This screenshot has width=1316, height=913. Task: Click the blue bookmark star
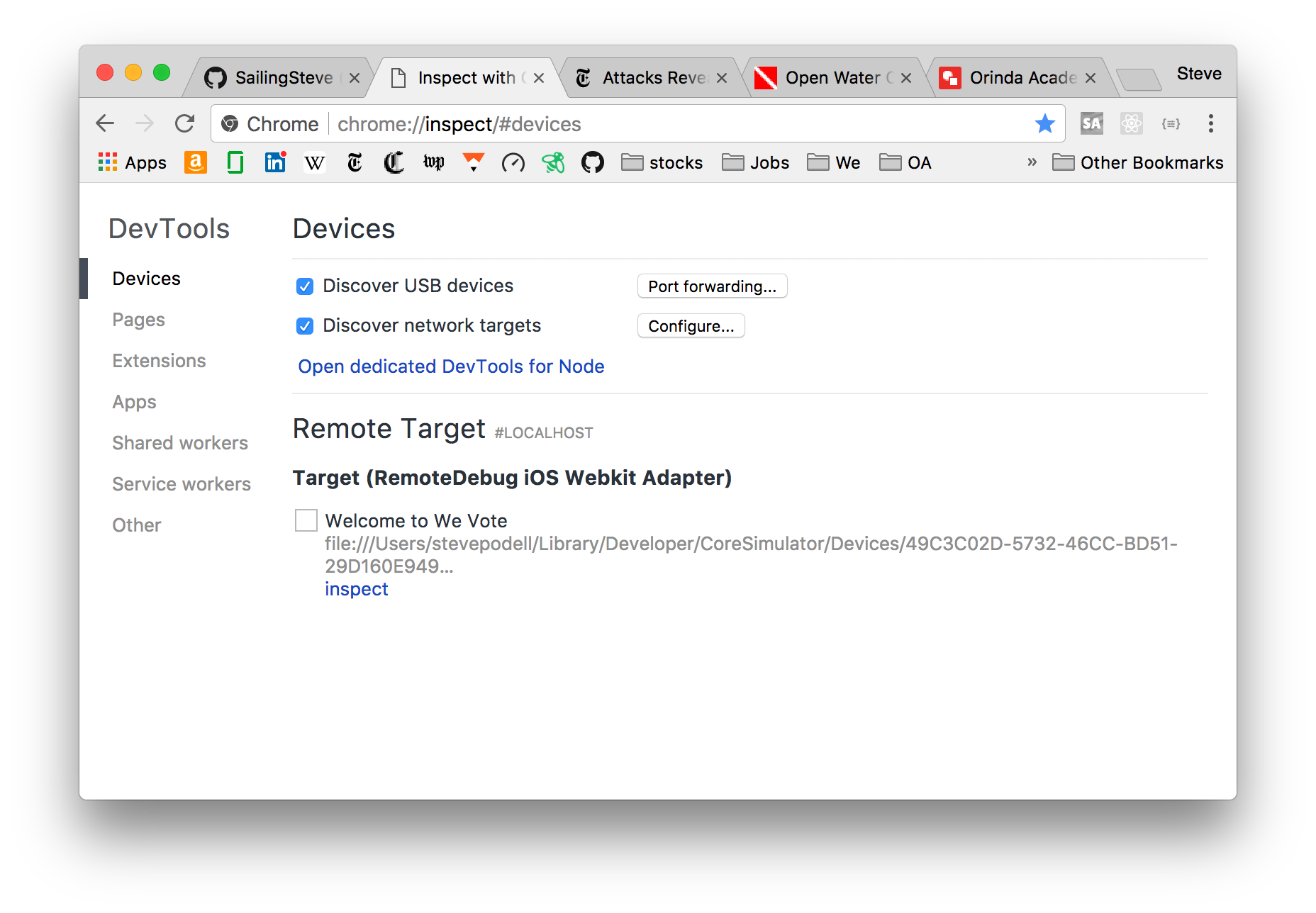click(1044, 123)
